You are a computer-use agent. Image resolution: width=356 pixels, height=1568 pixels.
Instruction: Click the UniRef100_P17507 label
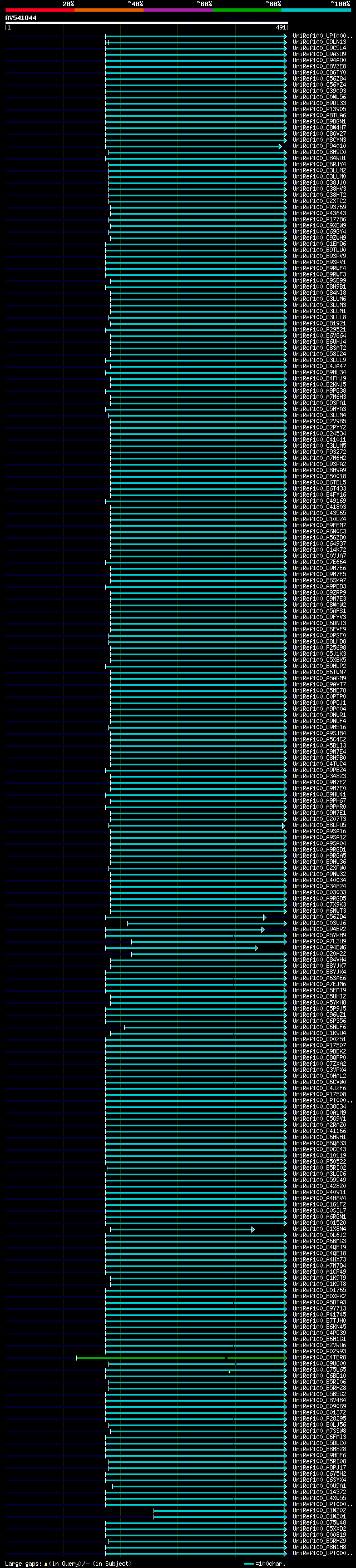tap(319, 1045)
